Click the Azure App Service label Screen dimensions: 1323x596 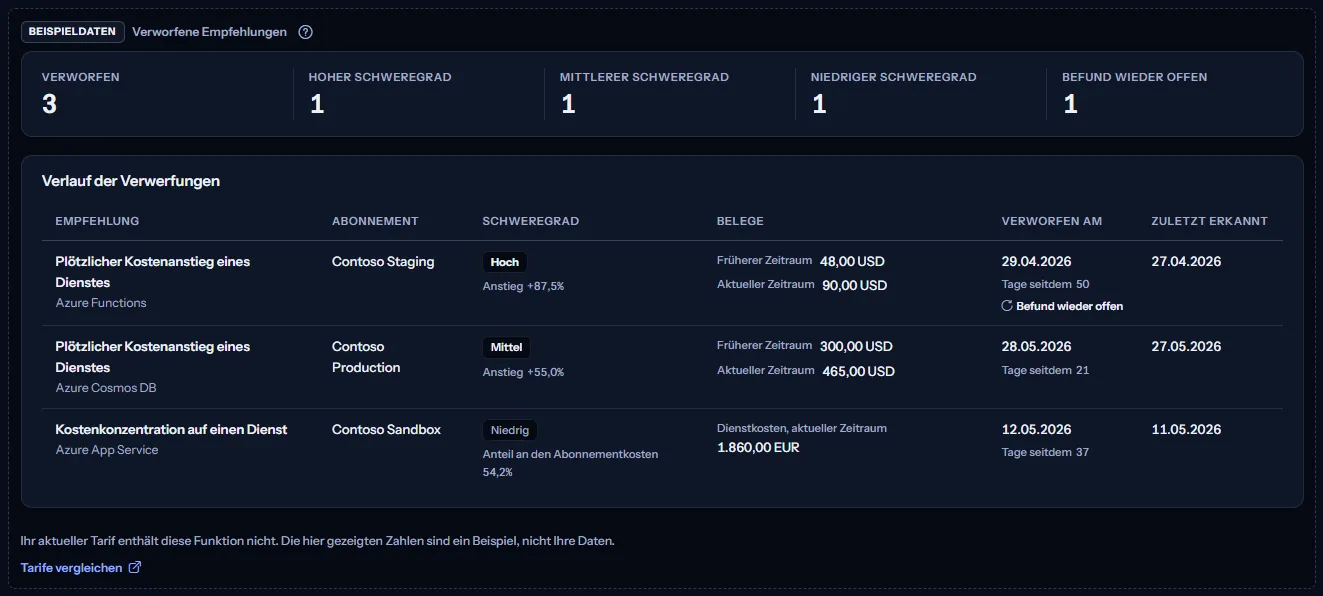point(107,450)
